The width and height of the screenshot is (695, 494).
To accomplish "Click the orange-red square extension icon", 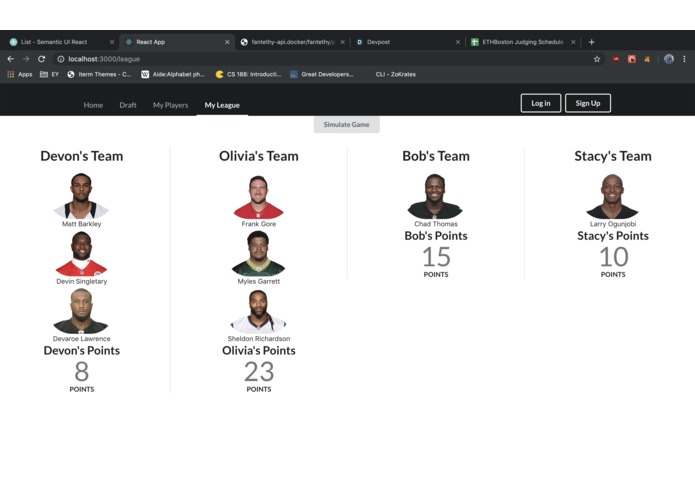I will click(x=632, y=59).
